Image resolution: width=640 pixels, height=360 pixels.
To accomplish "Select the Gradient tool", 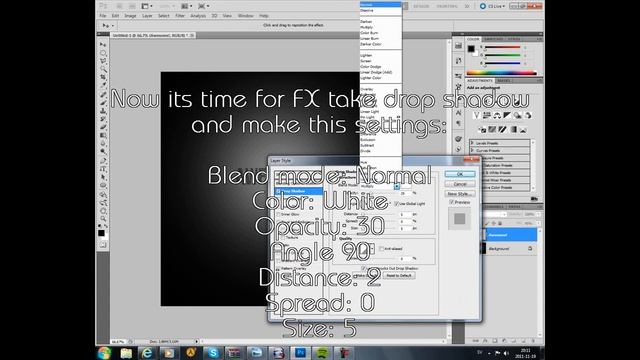I will coord(103,136).
